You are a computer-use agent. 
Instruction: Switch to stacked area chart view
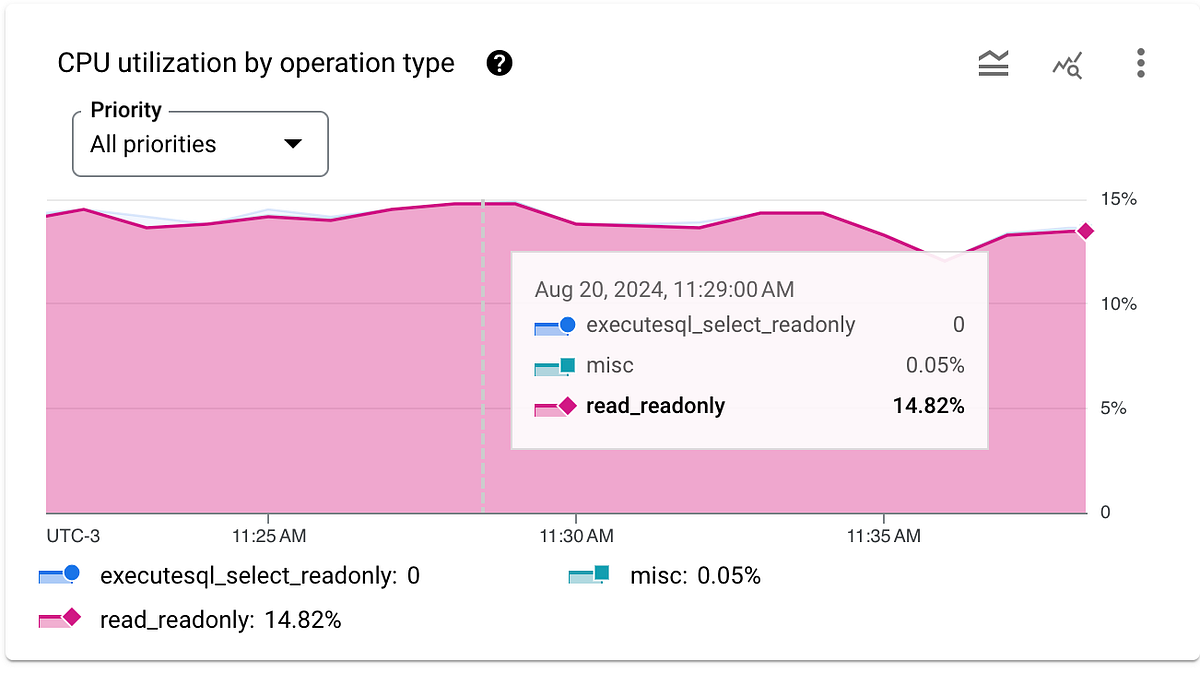(x=993, y=62)
